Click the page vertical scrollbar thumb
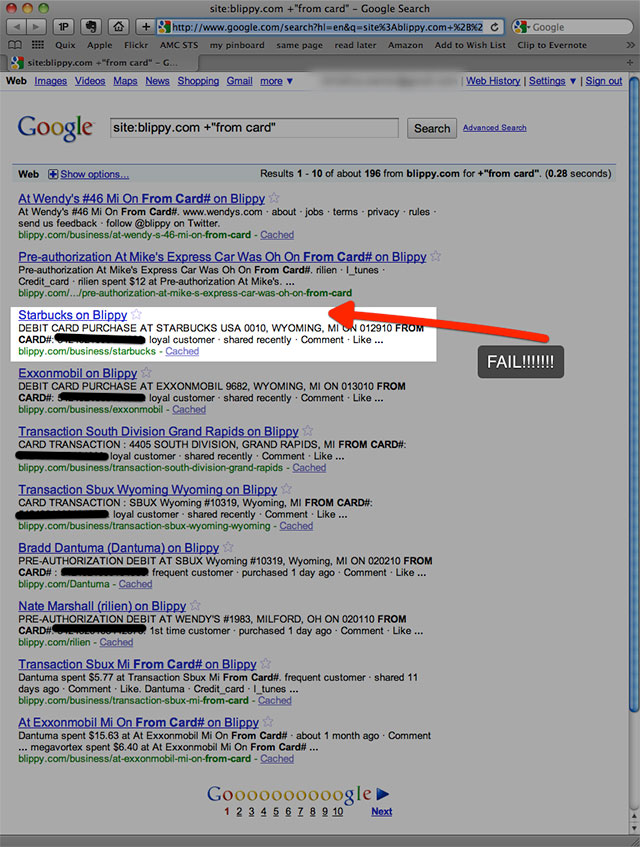 point(634,394)
